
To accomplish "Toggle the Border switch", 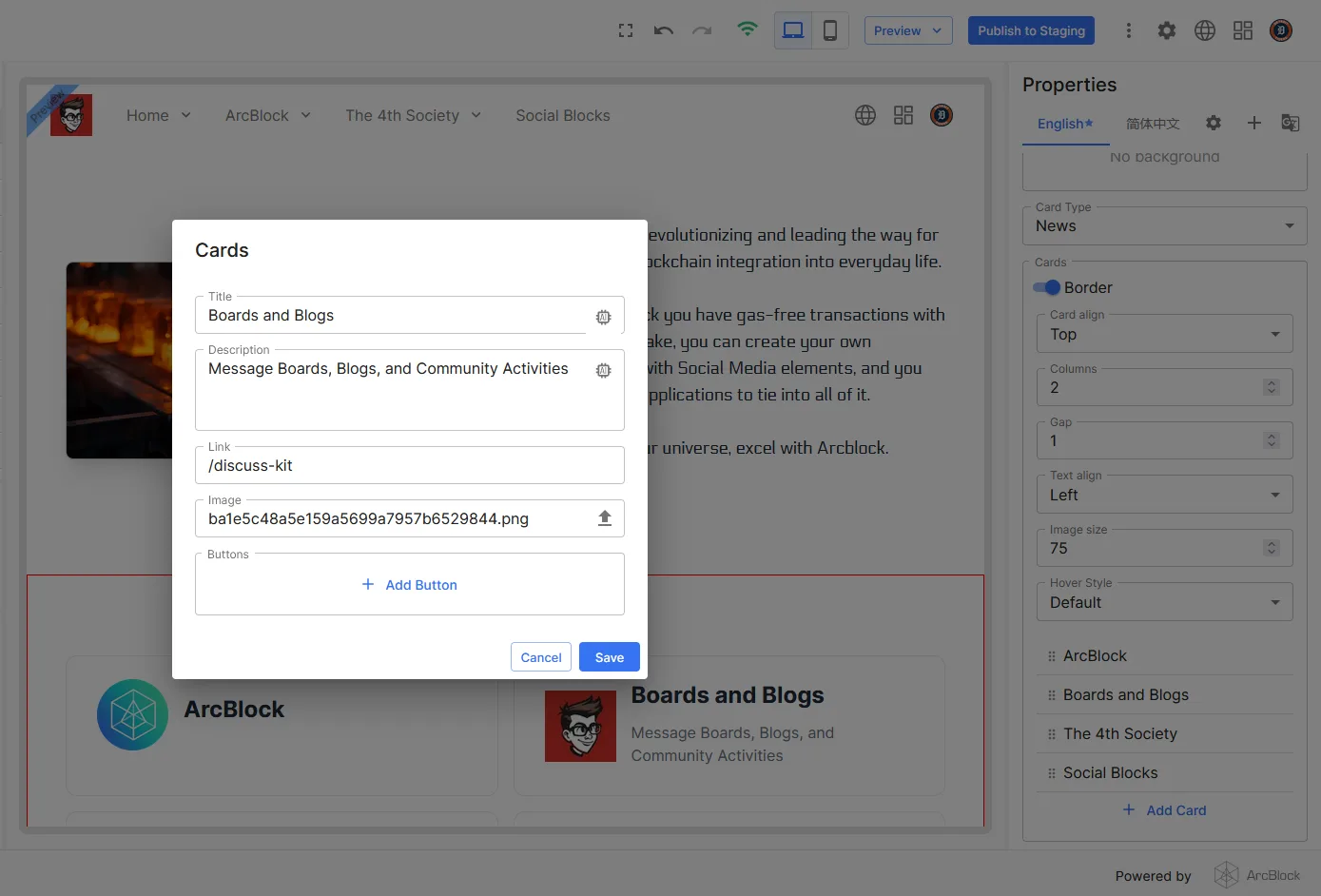I will point(1047,287).
